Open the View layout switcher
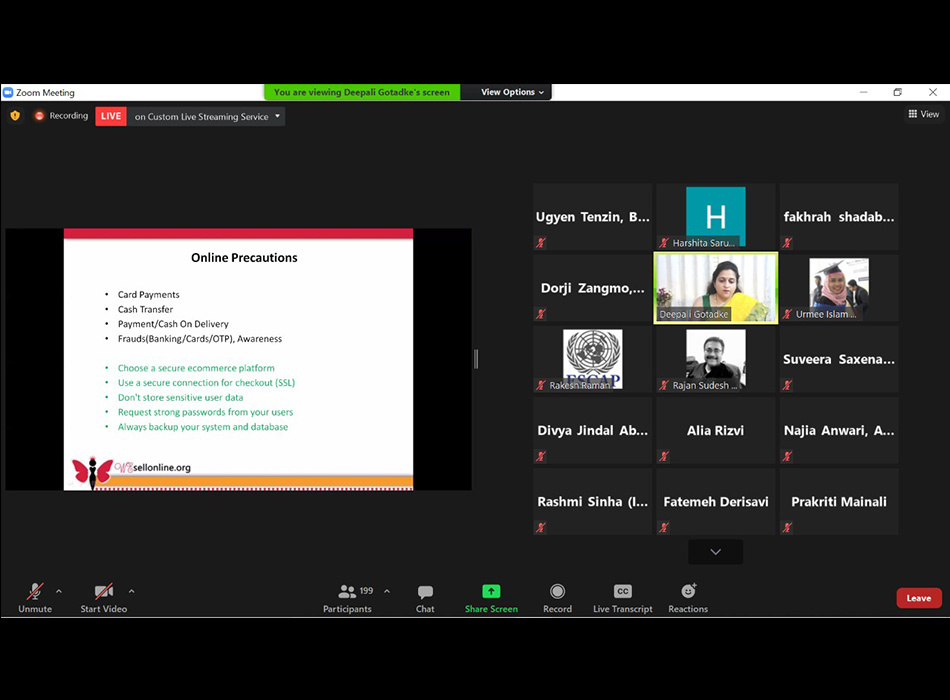Image resolution: width=950 pixels, height=700 pixels. (x=923, y=114)
